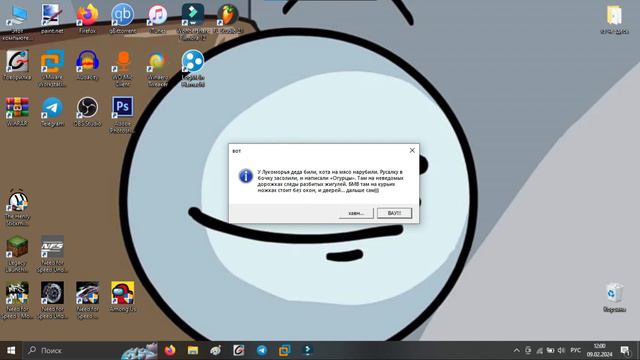The height and width of the screenshot is (360, 640).
Task: Open the Recycle Bin on the desktop
Action: point(614,297)
